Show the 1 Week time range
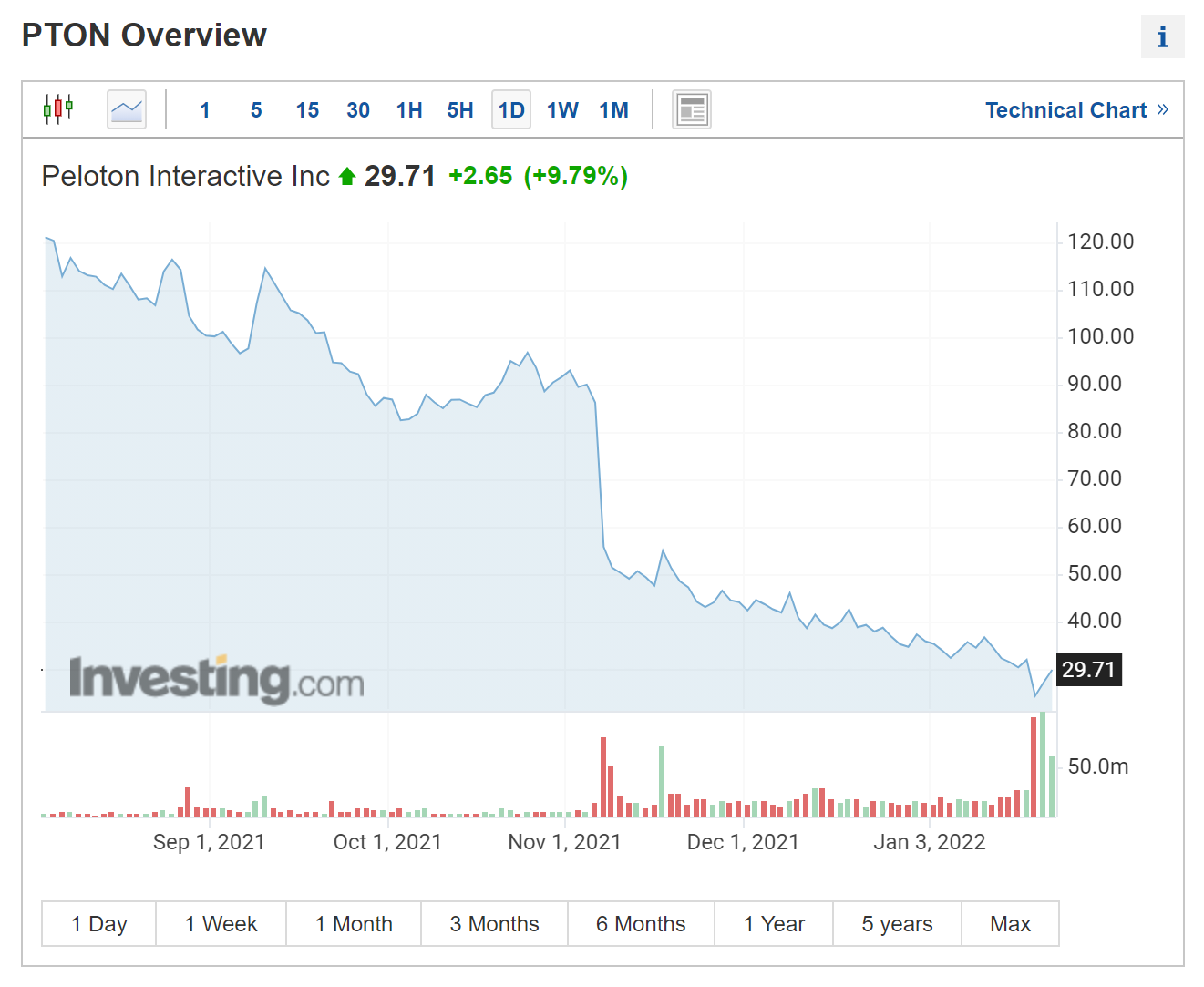The height and width of the screenshot is (987, 1204). [221, 924]
